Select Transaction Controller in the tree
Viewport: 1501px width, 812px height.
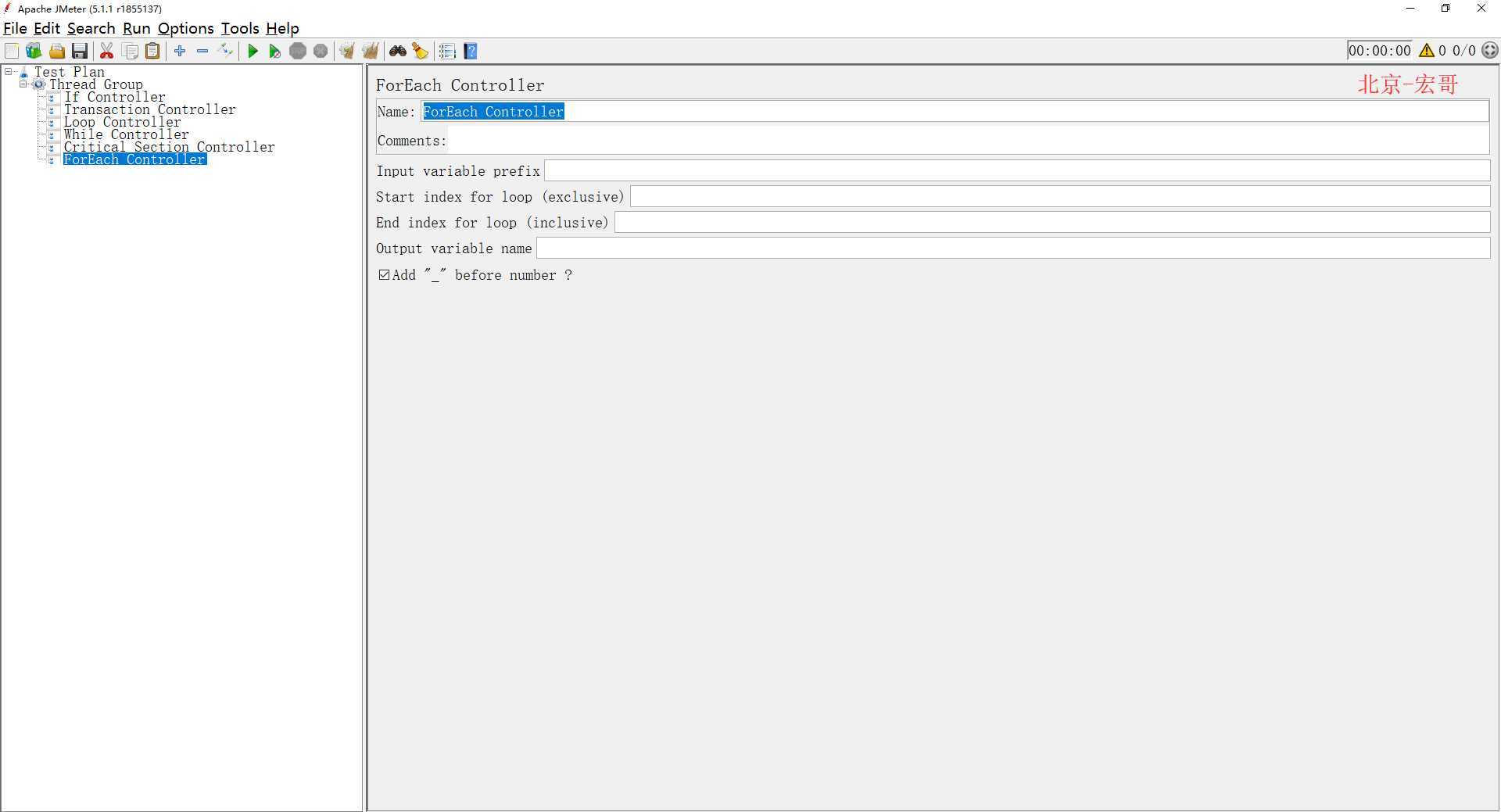click(x=150, y=109)
